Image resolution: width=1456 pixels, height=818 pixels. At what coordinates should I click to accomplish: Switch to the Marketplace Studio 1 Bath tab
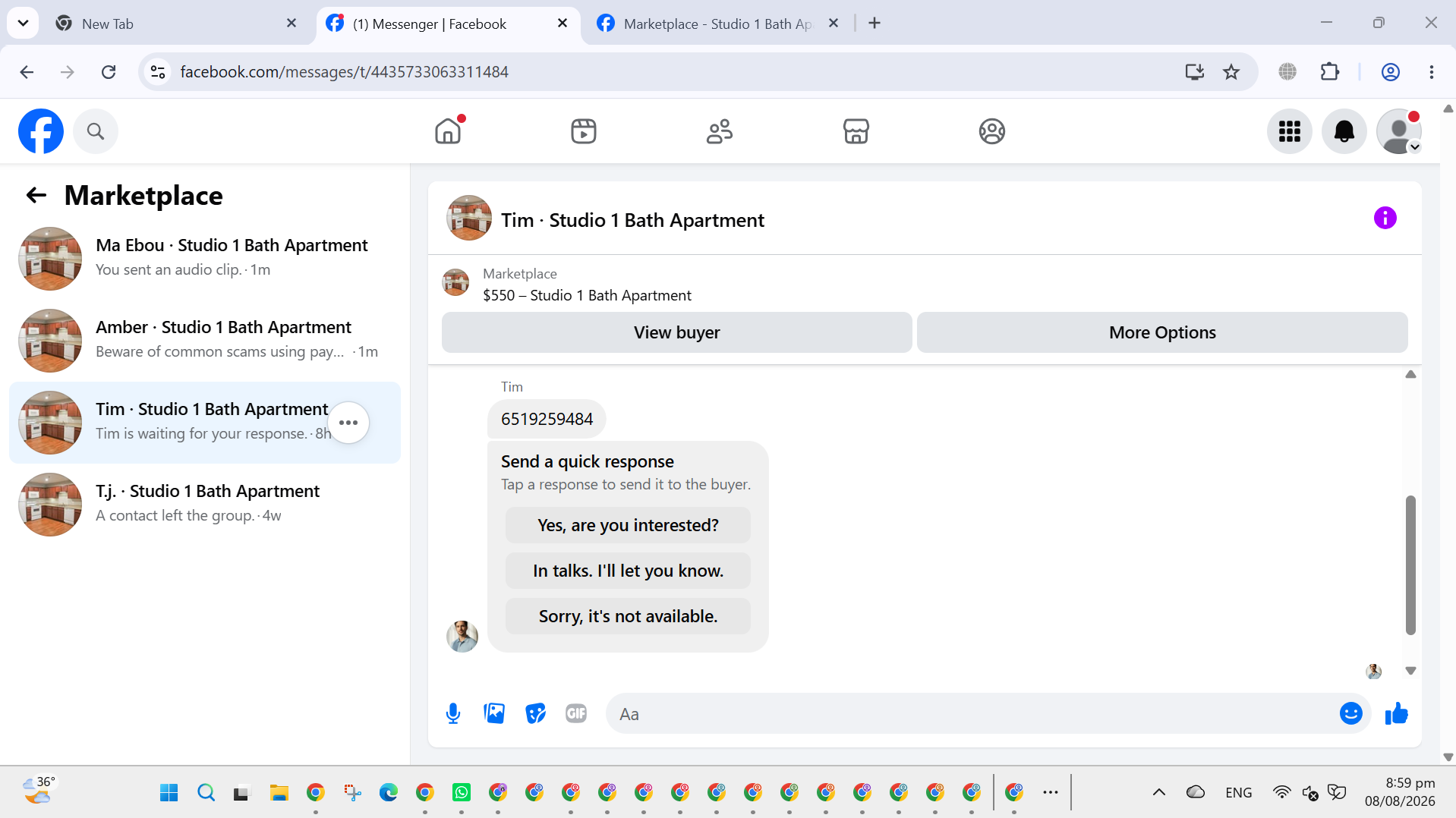[718, 24]
